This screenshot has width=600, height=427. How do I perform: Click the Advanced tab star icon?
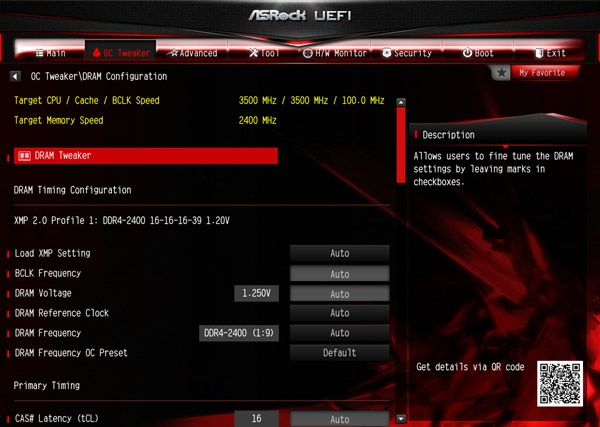point(174,52)
